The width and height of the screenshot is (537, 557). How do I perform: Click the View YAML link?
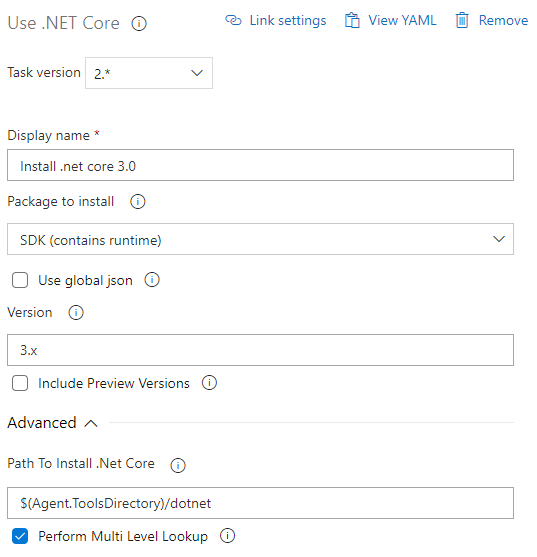[402, 20]
